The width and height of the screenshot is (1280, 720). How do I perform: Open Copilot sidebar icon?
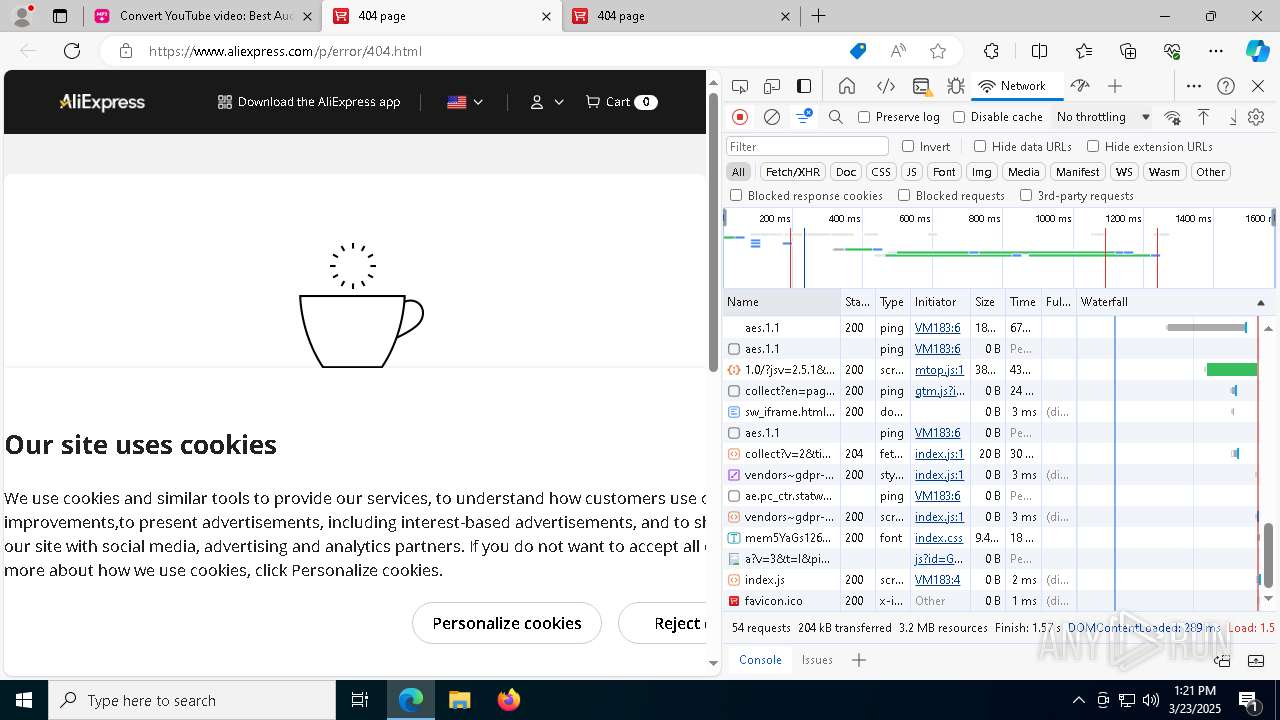pyautogui.click(x=1257, y=51)
